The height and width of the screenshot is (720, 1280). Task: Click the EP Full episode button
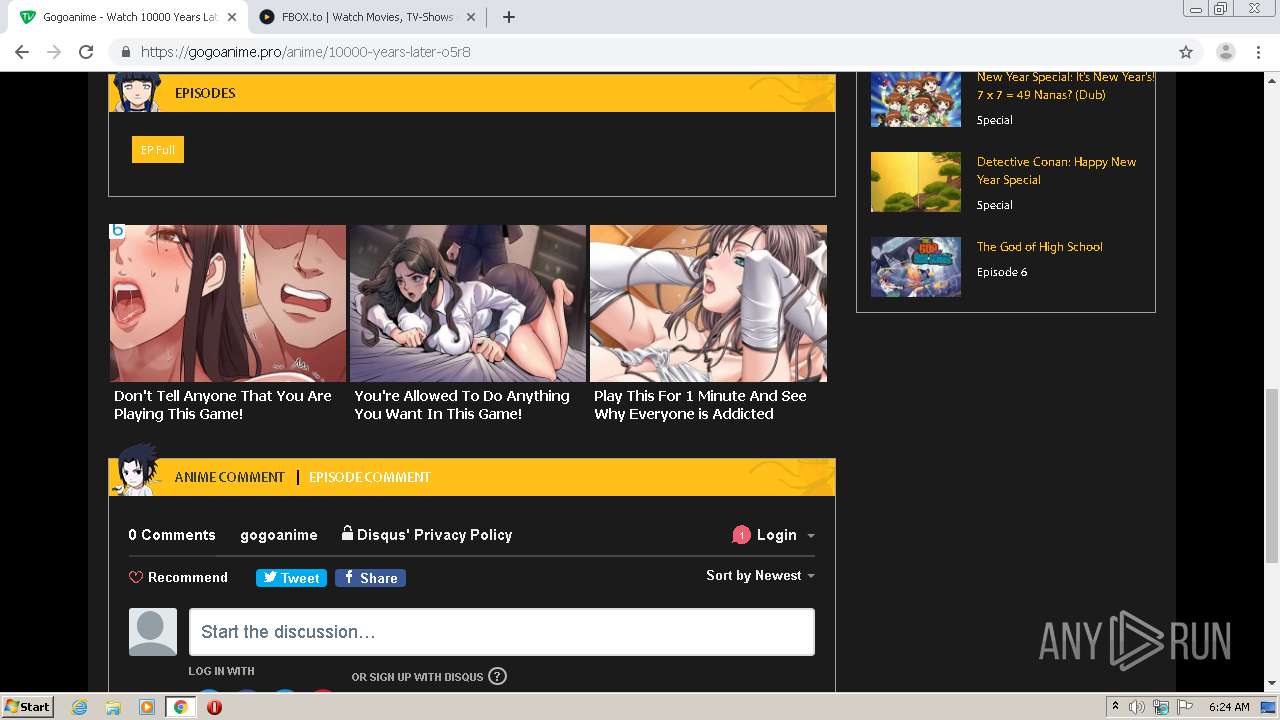(158, 150)
